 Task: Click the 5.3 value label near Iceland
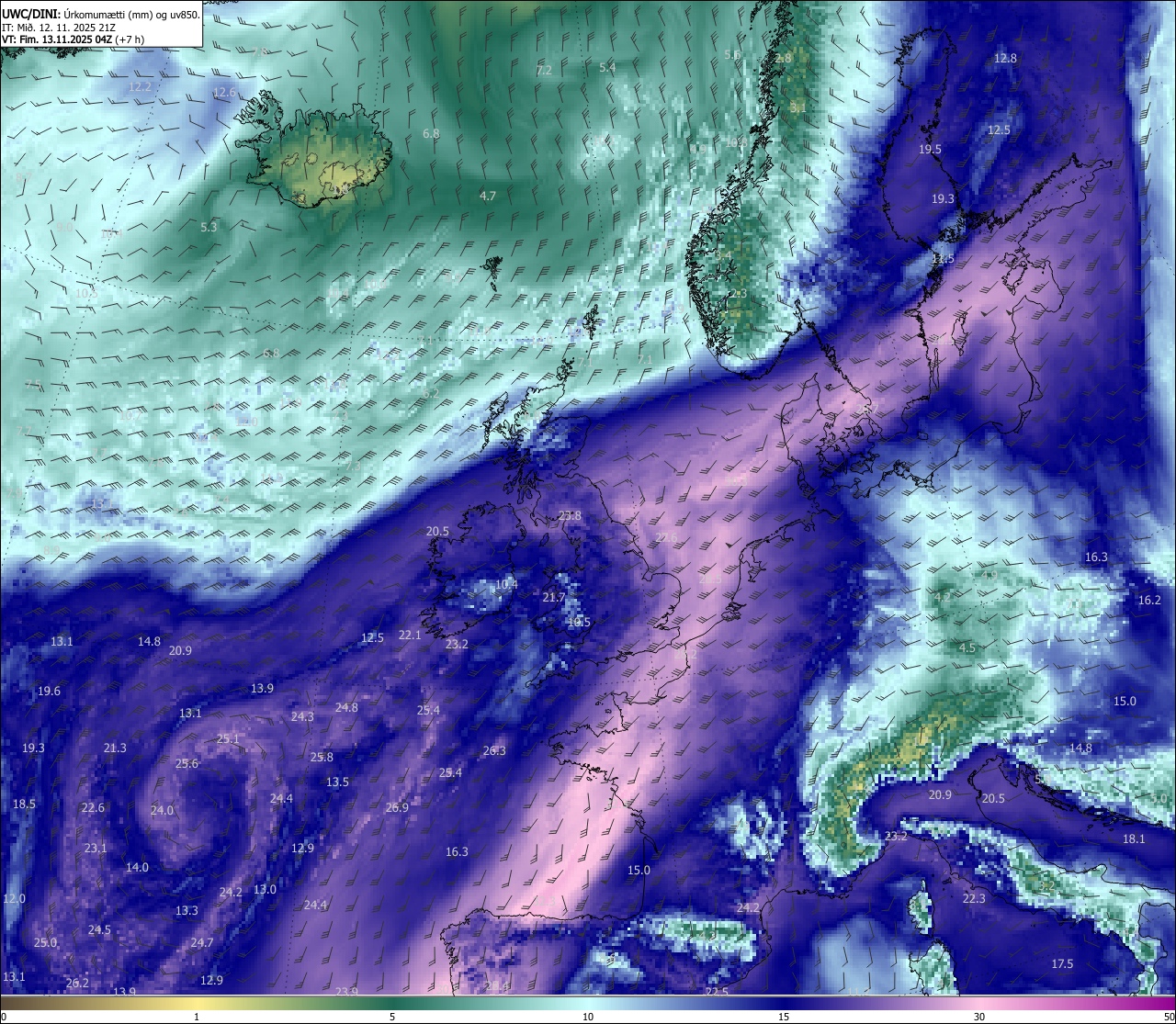[209, 228]
